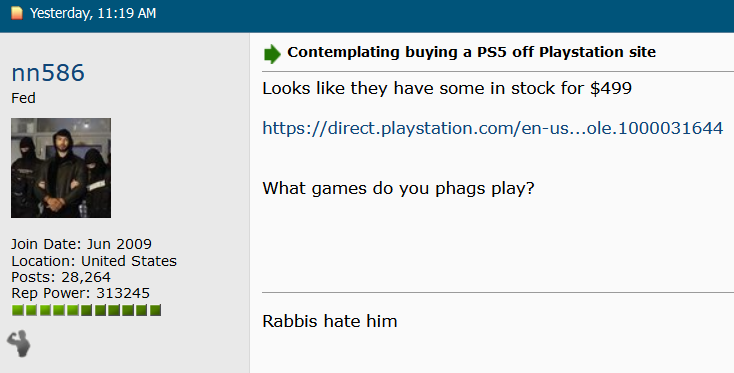Click the orange post status icon beside timestamp

(x=17, y=13)
